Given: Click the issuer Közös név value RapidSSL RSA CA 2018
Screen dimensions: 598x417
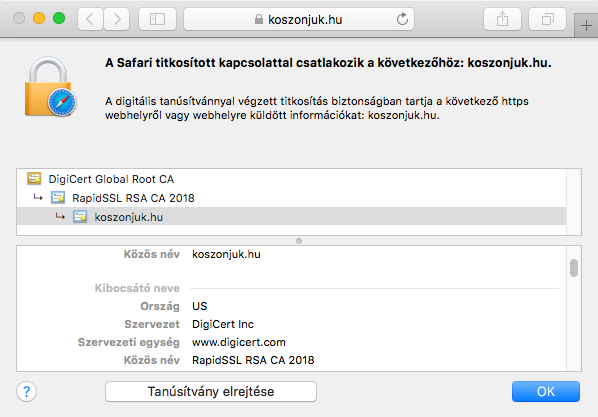Looking at the screenshot, I should pyautogui.click(x=253, y=360).
